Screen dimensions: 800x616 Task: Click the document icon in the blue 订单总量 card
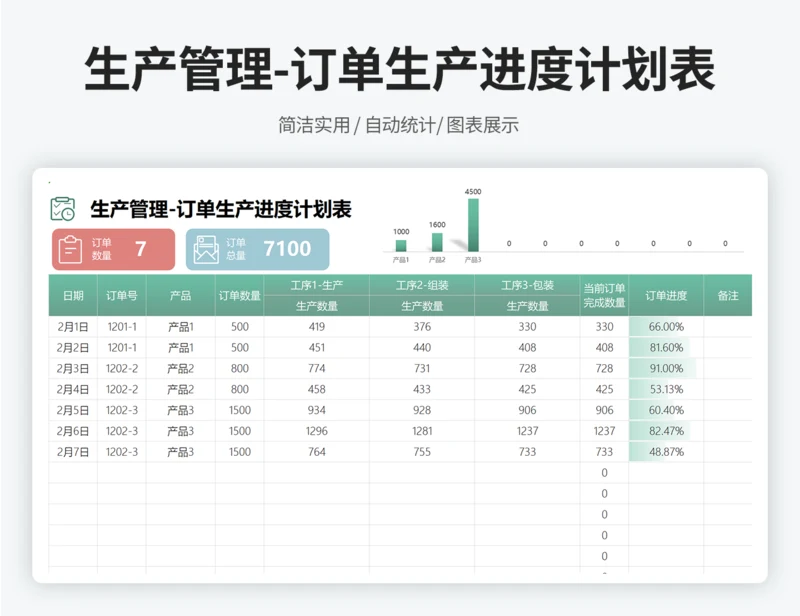point(206,249)
